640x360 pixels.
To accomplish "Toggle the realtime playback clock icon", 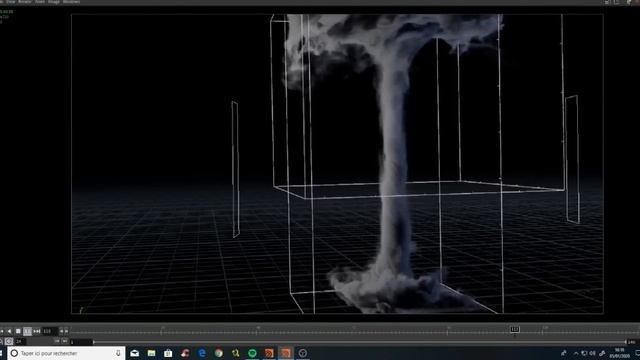I will click(x=9, y=341).
